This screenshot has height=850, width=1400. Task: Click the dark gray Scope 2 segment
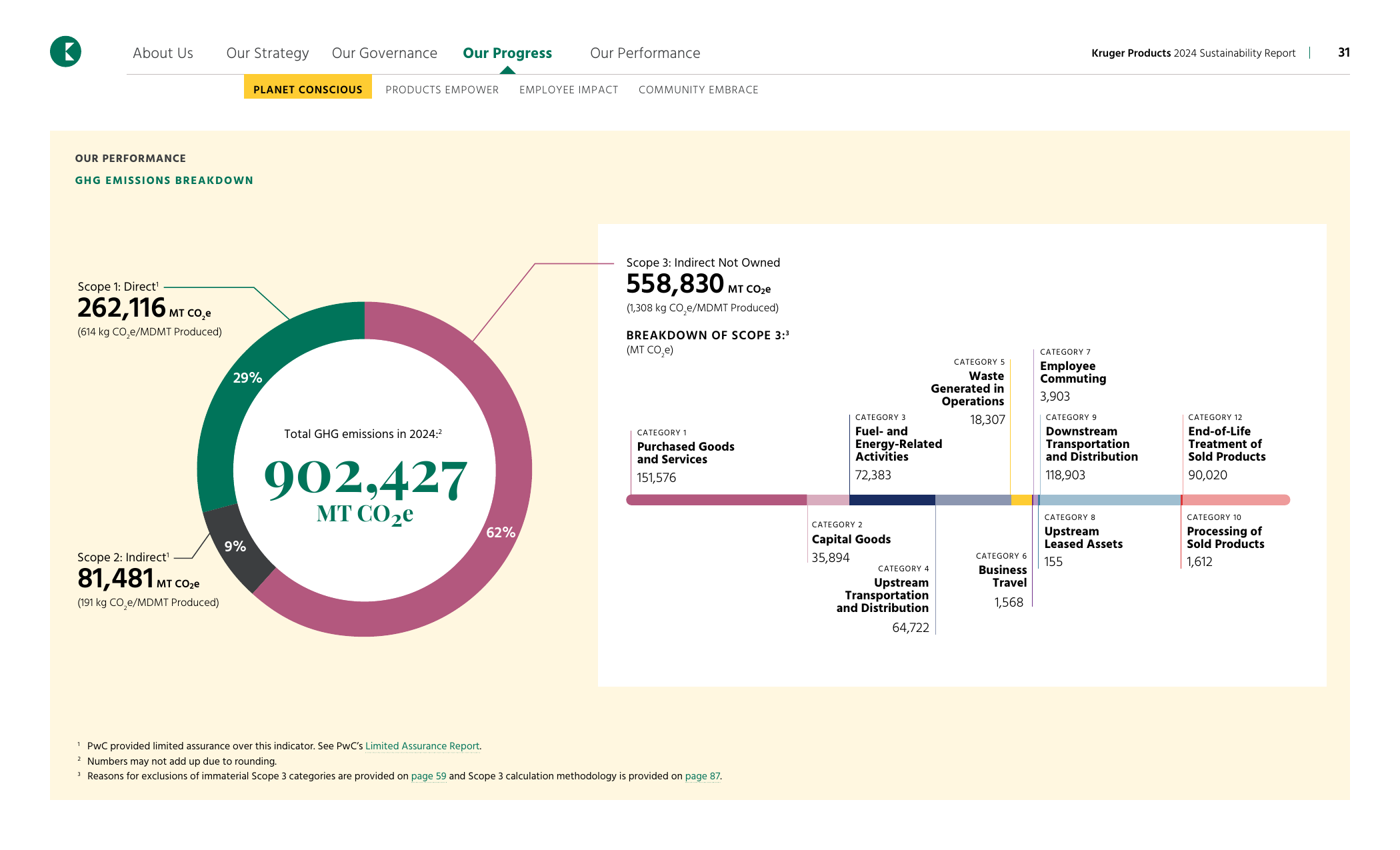[x=235, y=546]
